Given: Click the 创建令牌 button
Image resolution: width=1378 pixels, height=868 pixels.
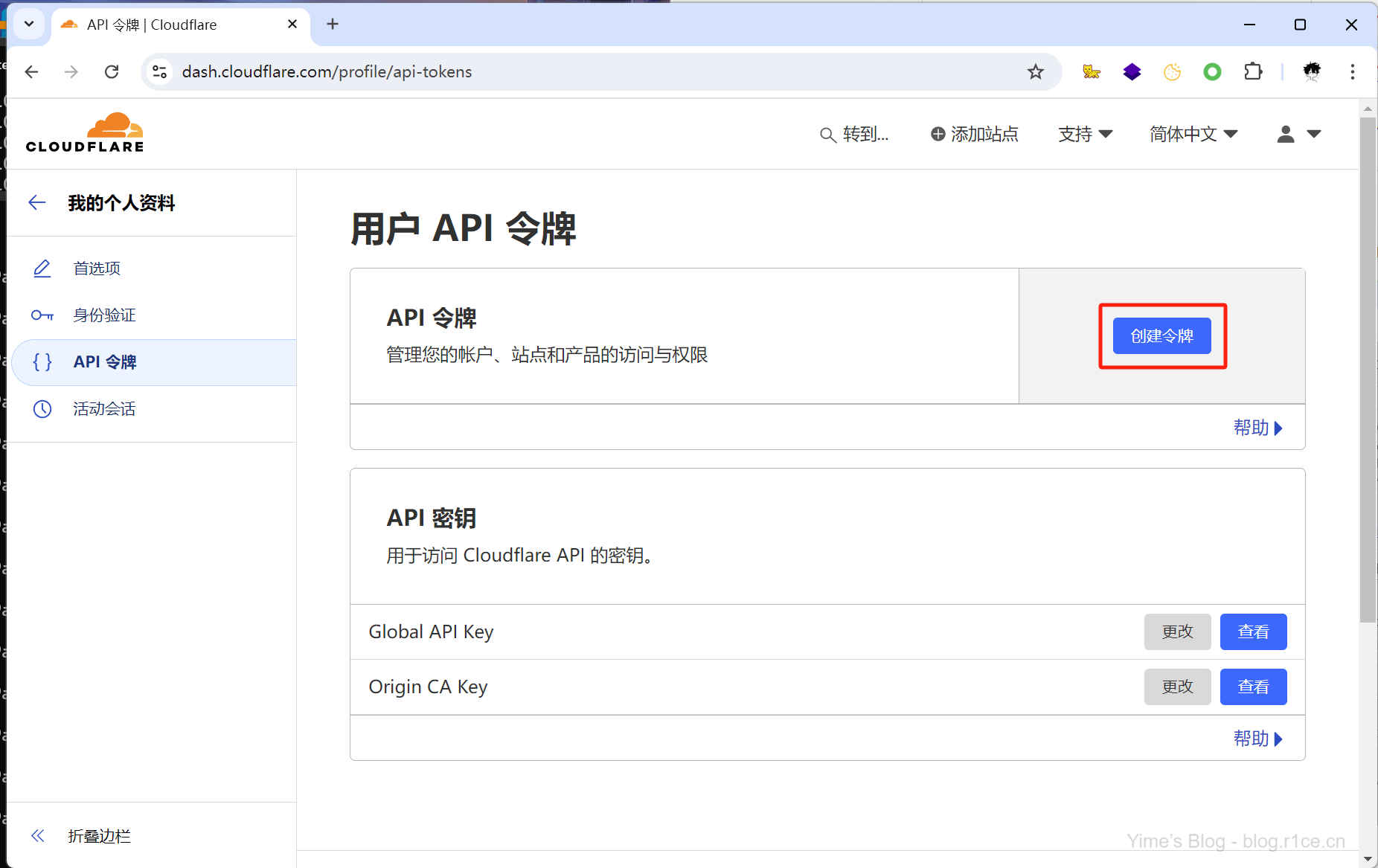Looking at the screenshot, I should pyautogui.click(x=1161, y=336).
